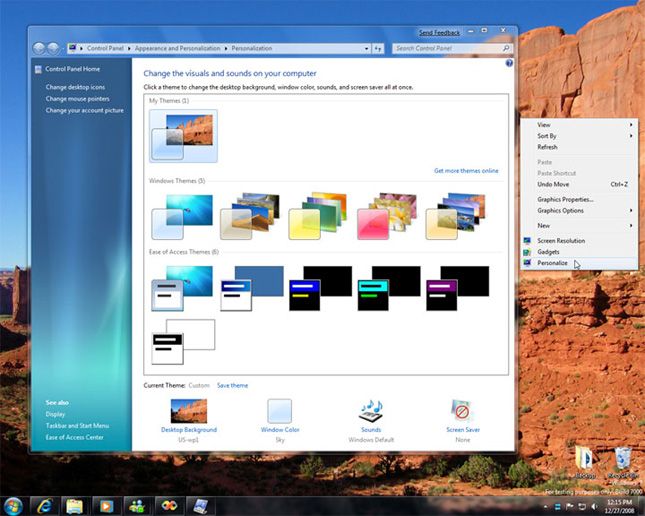Launch Internet Explorer from taskbar

click(44, 506)
